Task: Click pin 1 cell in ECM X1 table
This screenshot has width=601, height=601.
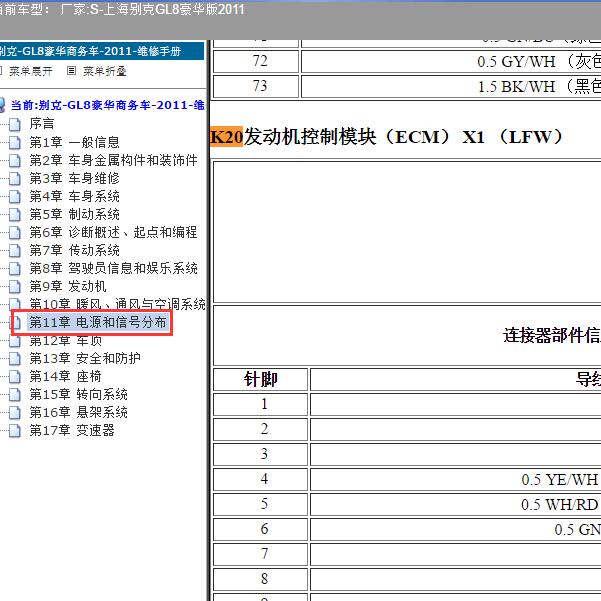Action: click(261, 404)
